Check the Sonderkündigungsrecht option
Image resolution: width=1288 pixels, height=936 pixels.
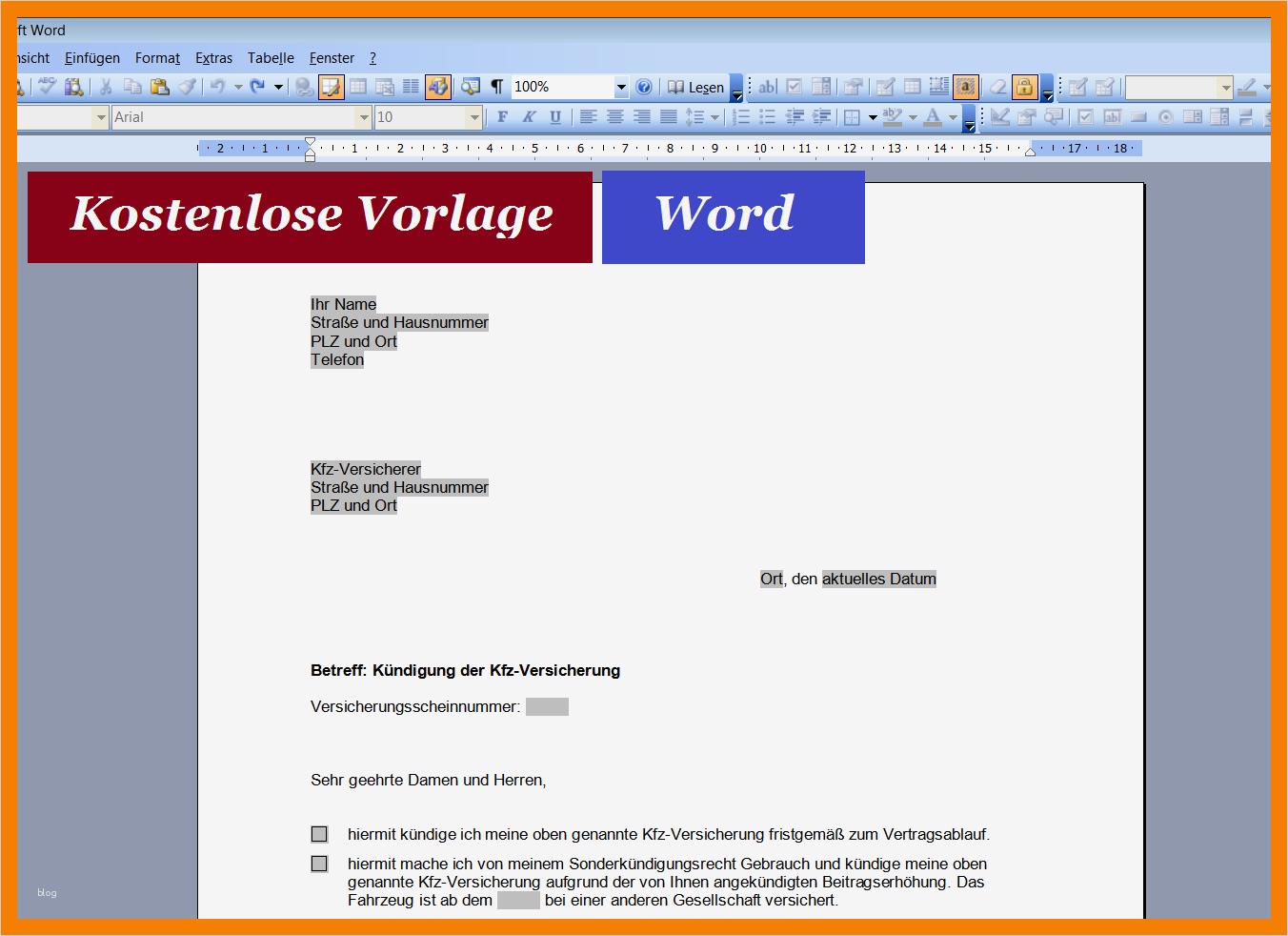pyautogui.click(x=318, y=864)
